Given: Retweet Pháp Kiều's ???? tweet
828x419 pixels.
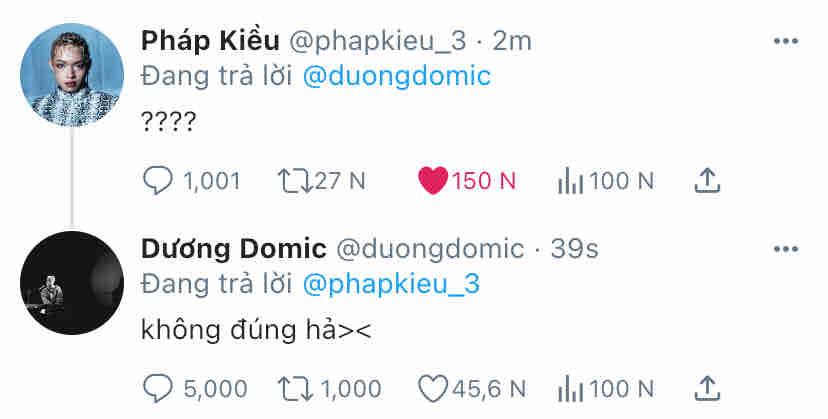Looking at the screenshot, I should [292, 181].
